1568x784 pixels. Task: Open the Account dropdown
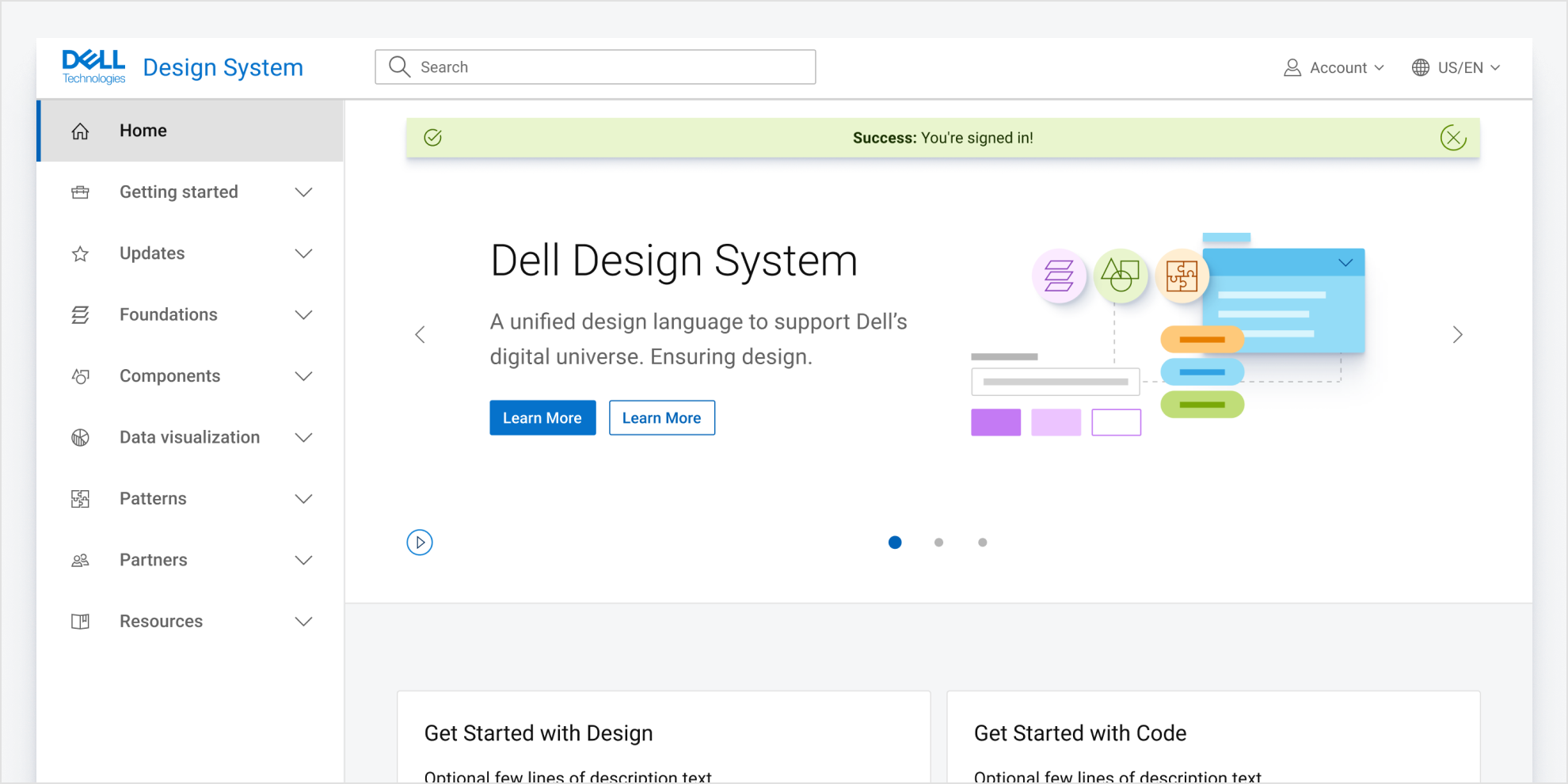(x=1334, y=67)
